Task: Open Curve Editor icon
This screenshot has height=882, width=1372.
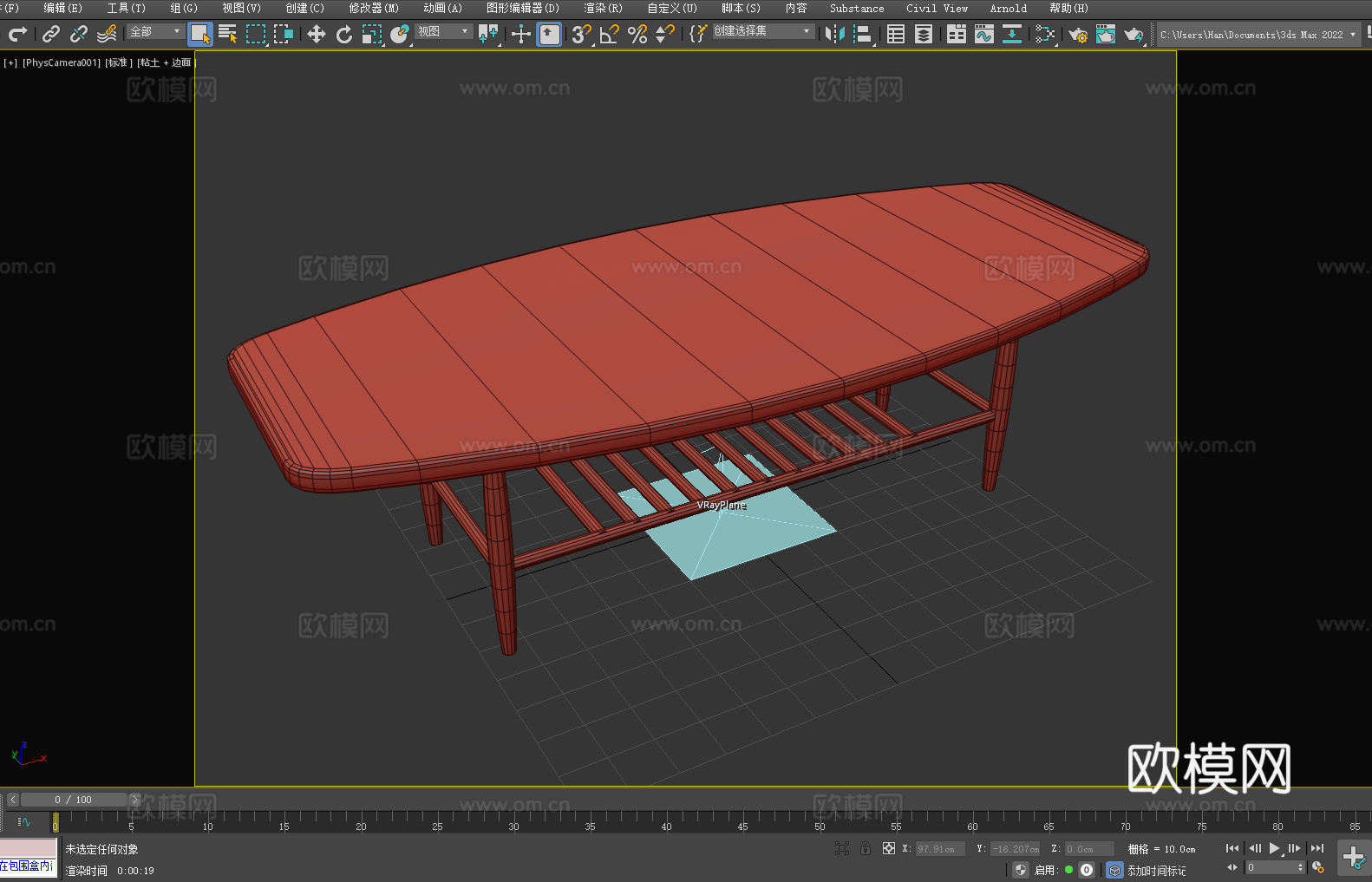Action: [984, 34]
